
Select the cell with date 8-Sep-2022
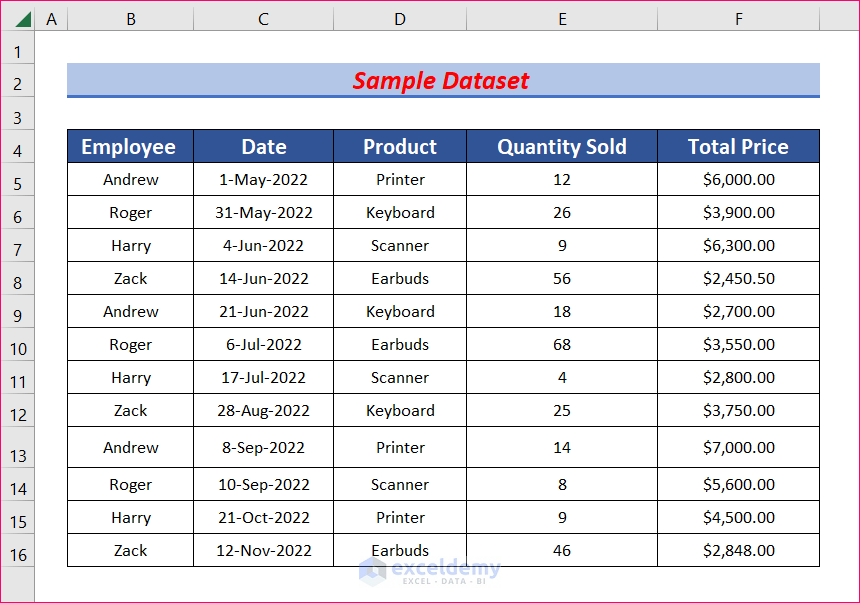(263, 447)
